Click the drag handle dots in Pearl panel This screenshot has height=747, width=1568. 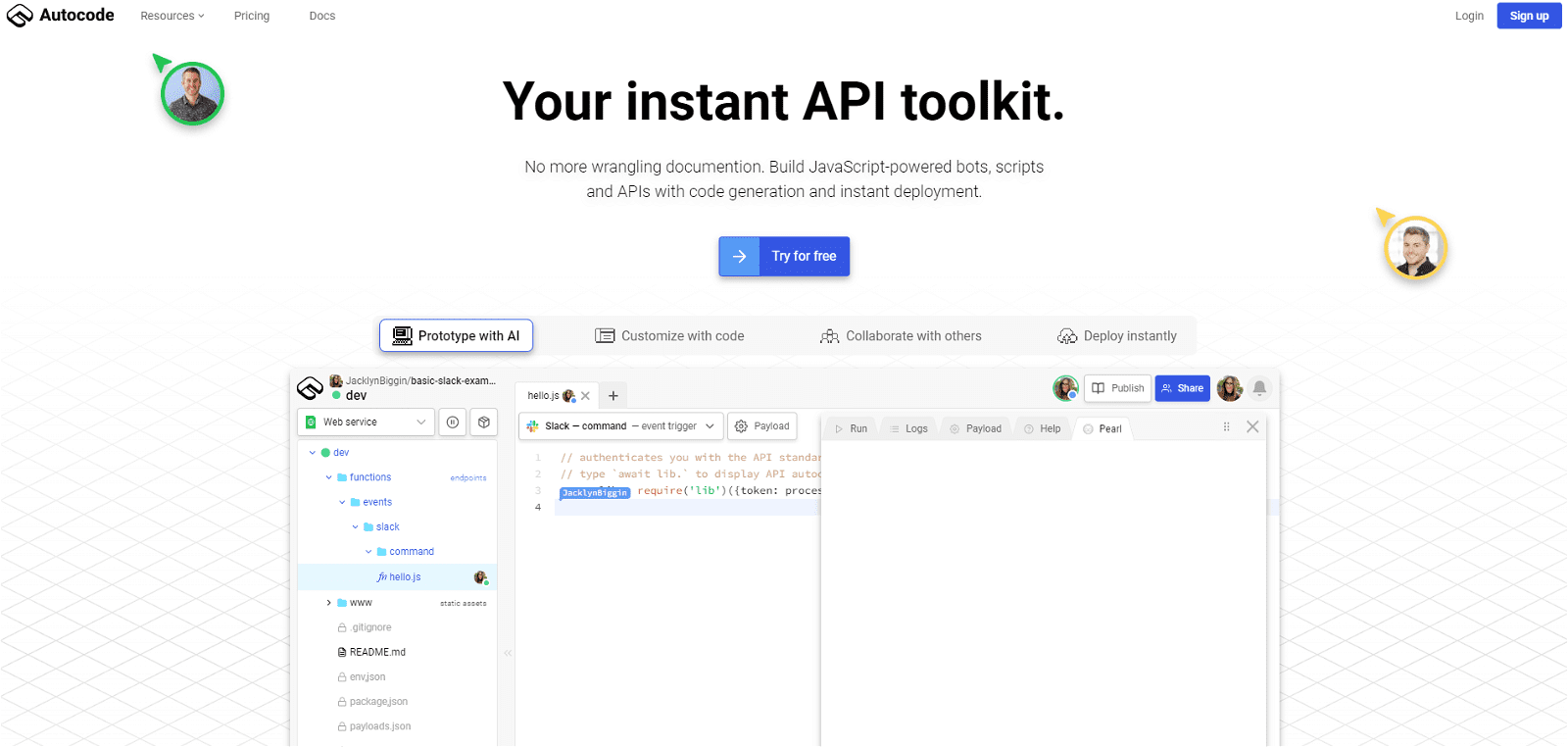coord(1226,427)
